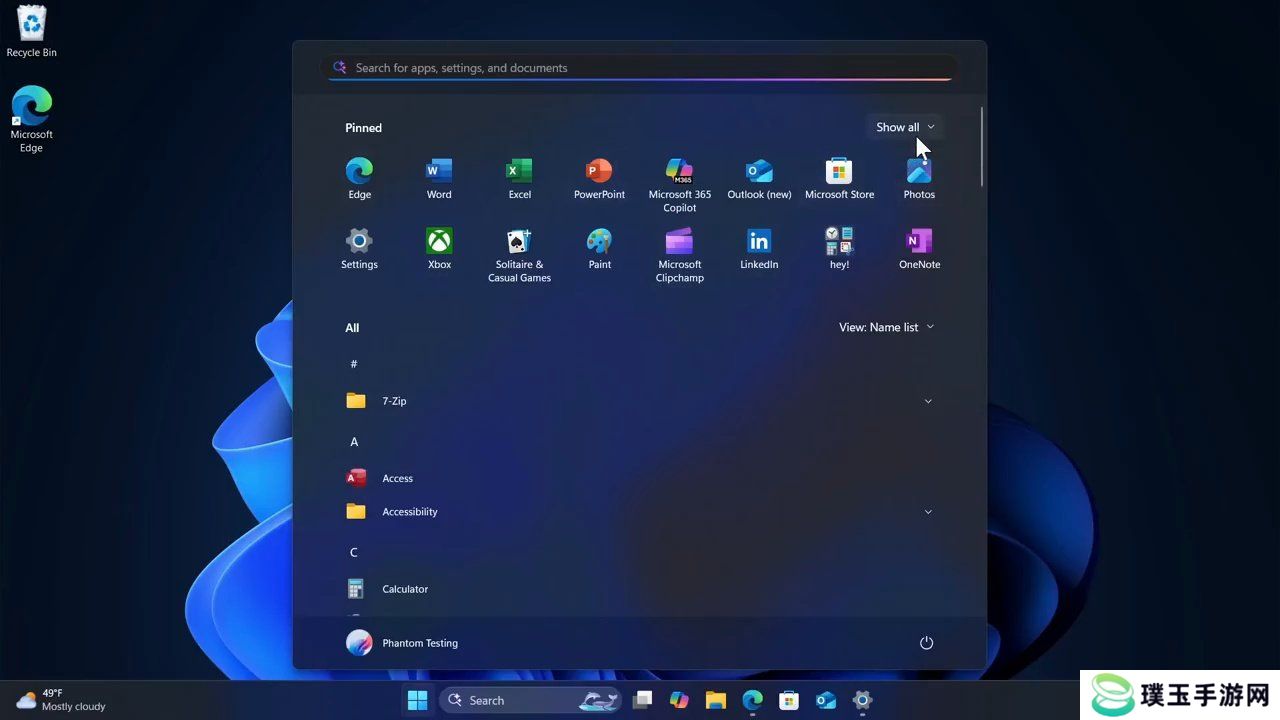Jump using the '#' letter header
Image resolution: width=1280 pixels, height=720 pixels.
pyautogui.click(x=354, y=364)
